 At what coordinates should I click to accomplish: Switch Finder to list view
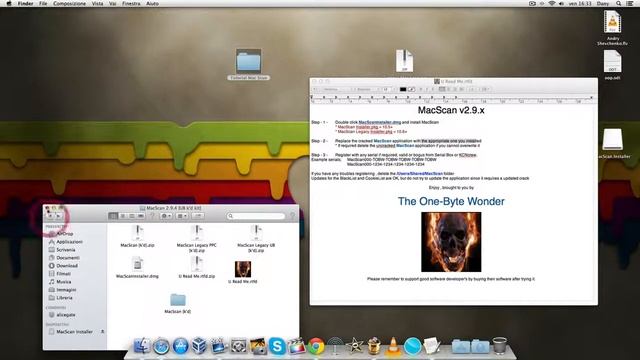122,216
